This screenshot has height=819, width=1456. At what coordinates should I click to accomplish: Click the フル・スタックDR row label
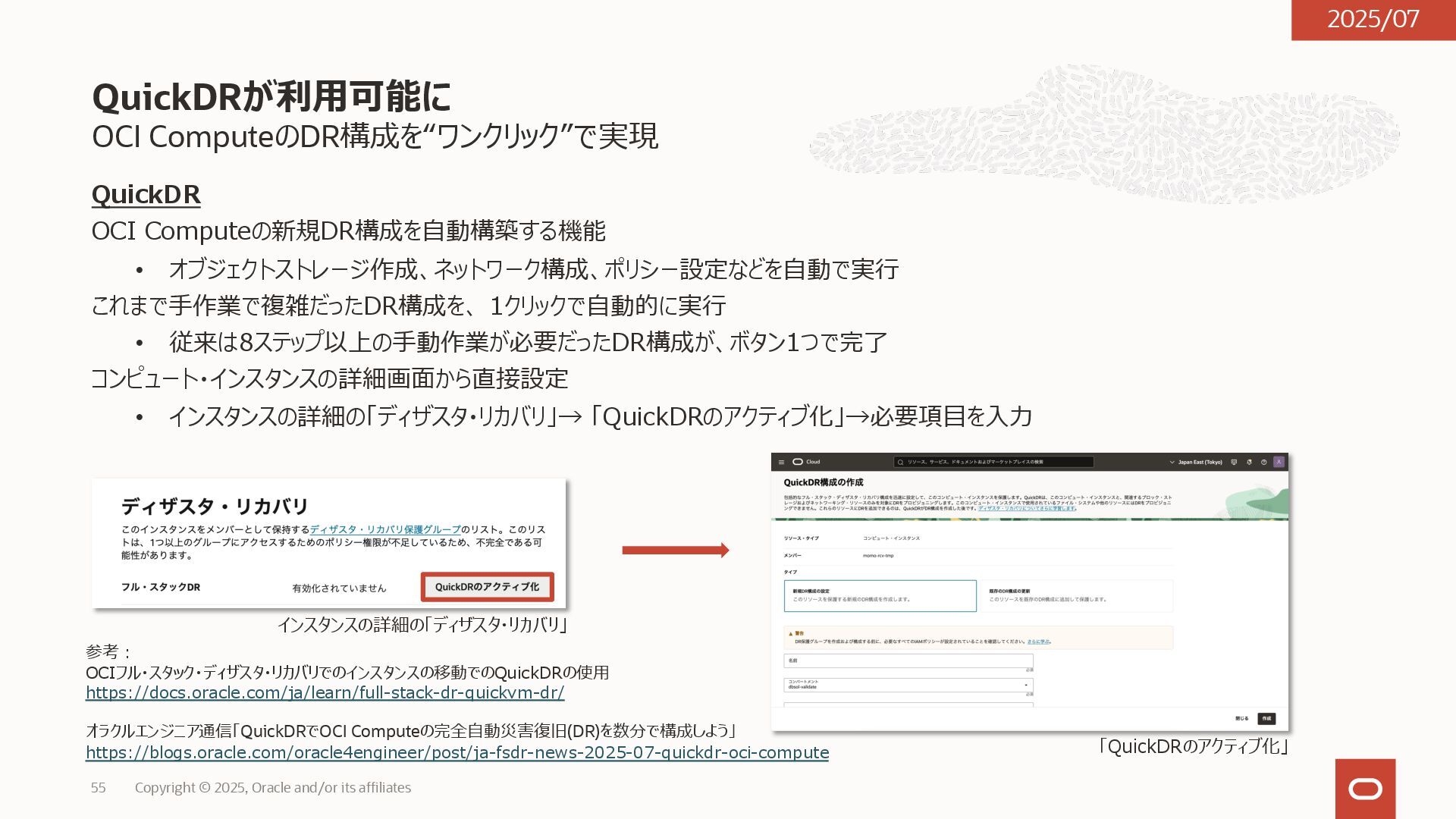click(161, 587)
